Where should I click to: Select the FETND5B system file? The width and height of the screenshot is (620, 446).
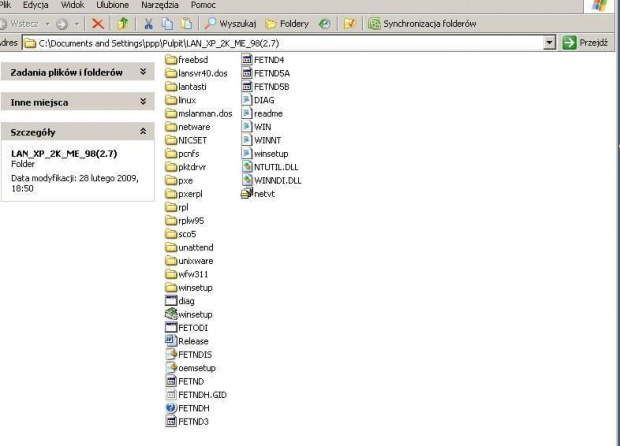click(265, 87)
